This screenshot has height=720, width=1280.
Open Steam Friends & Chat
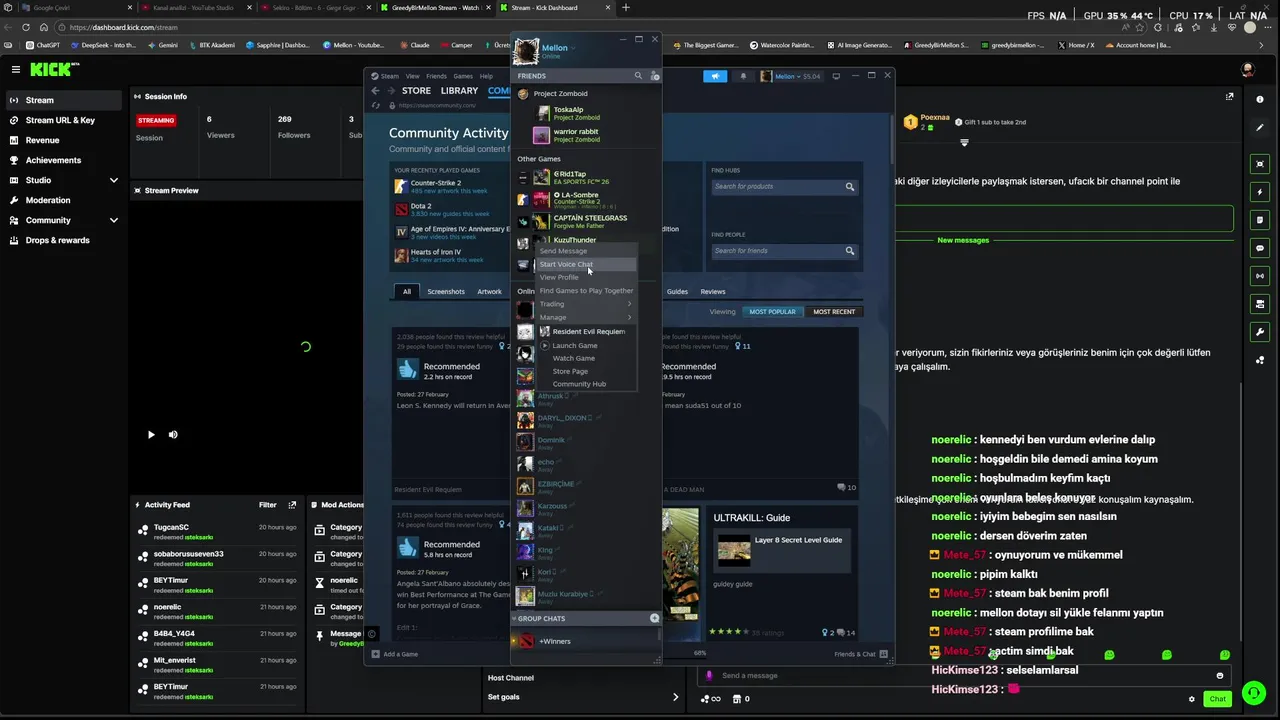pyautogui.click(x=860, y=654)
